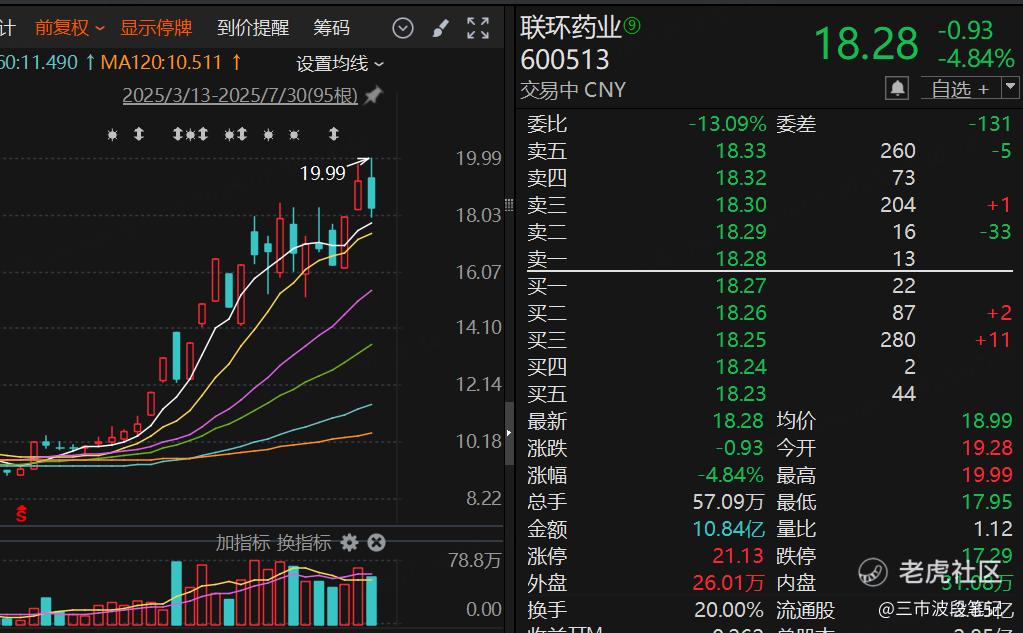Viewport: 1023px width, 633px height.
Task: Open the indicator settings gear
Action: (x=350, y=542)
